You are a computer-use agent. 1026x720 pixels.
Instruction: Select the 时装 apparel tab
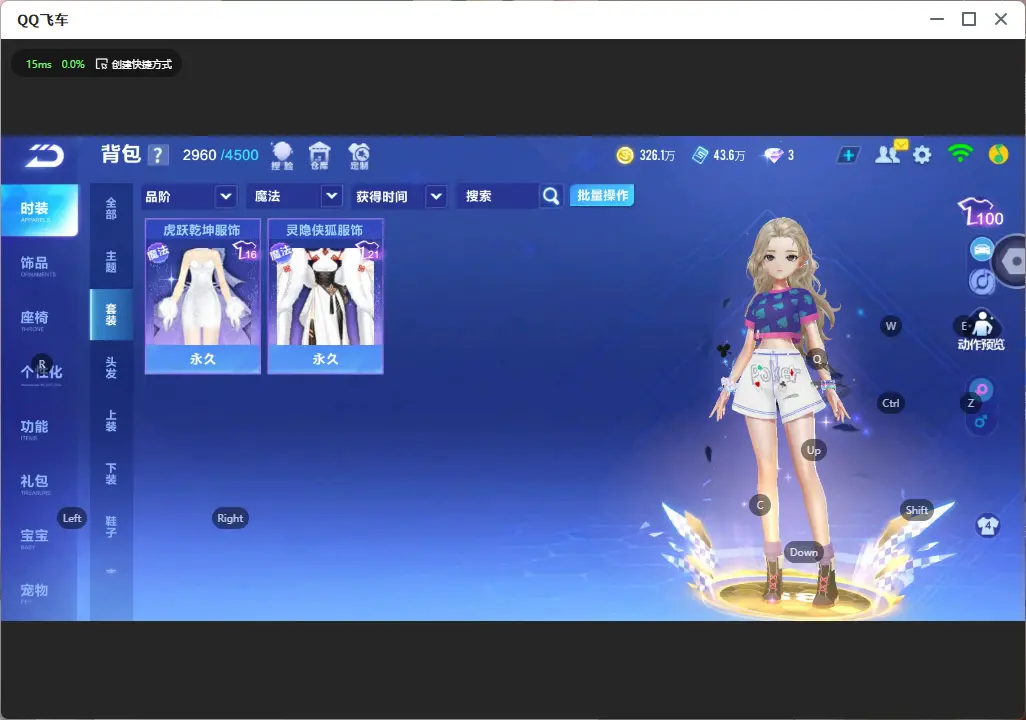pos(39,210)
